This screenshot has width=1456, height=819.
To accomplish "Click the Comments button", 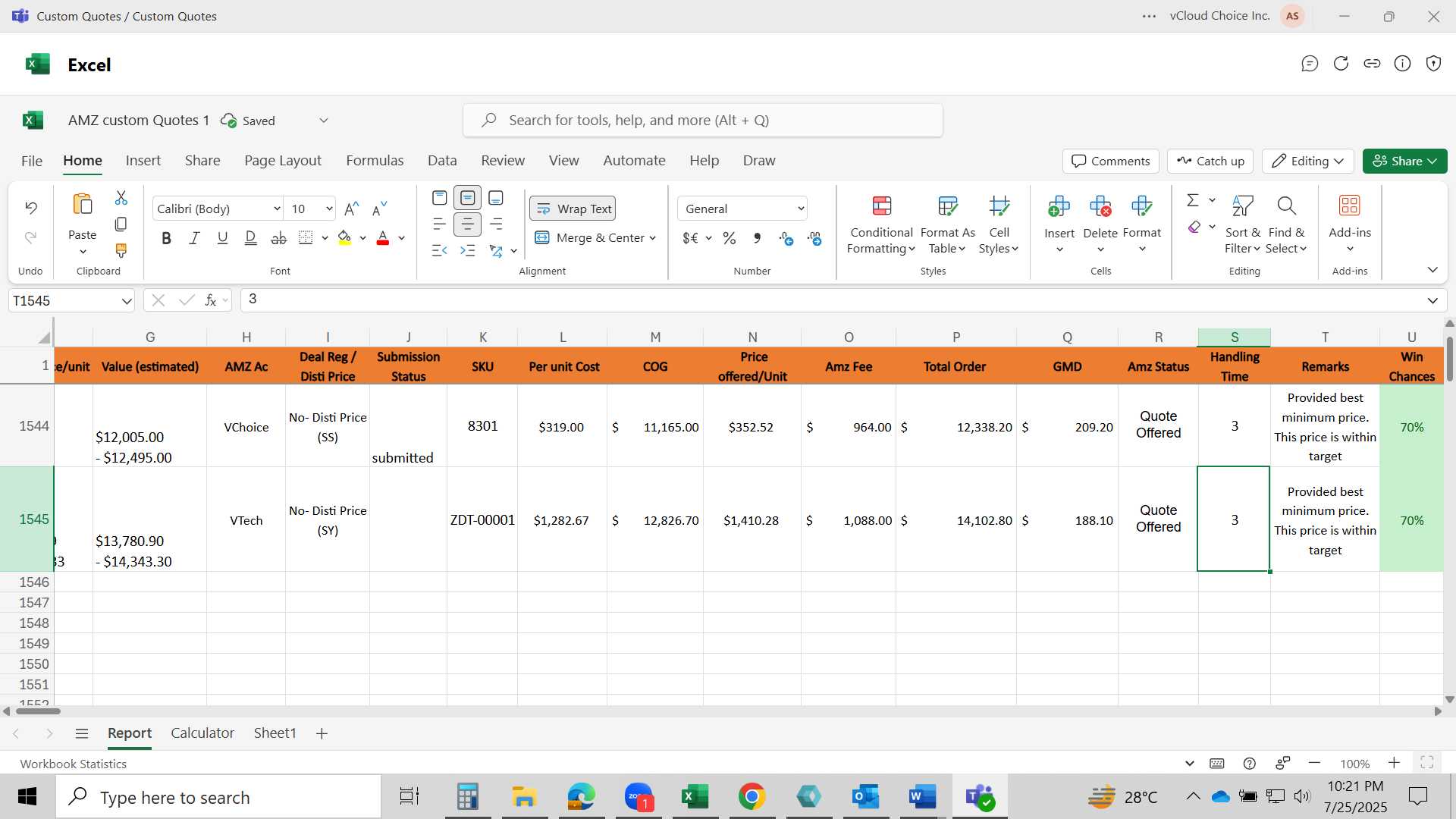I will [1111, 161].
